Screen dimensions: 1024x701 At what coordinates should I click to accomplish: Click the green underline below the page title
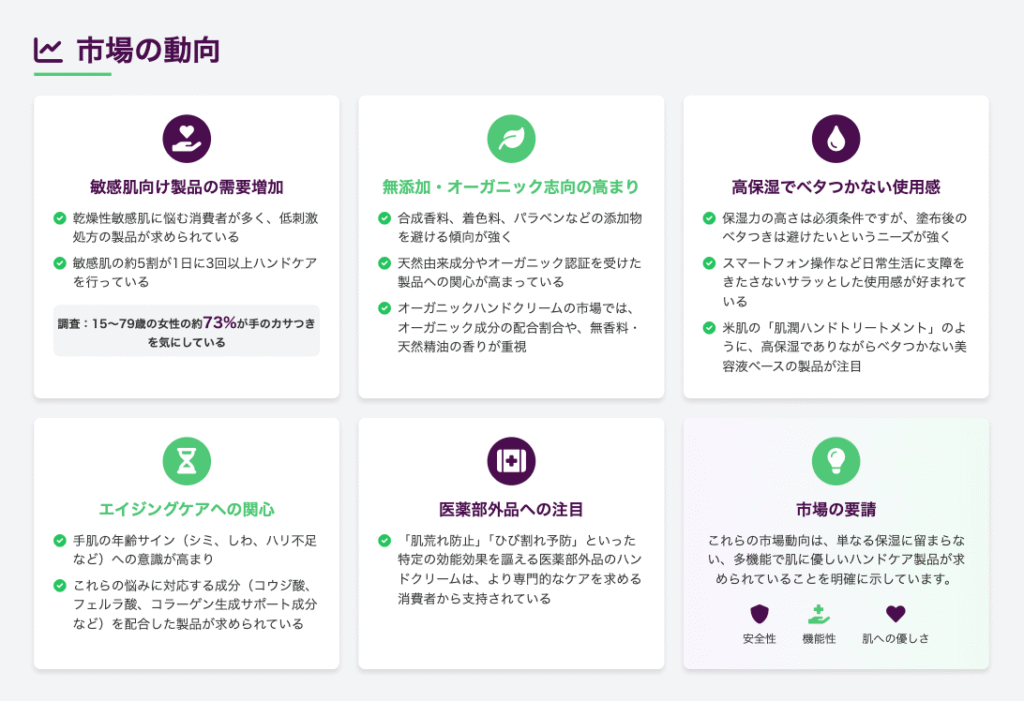pyautogui.click(x=72, y=74)
